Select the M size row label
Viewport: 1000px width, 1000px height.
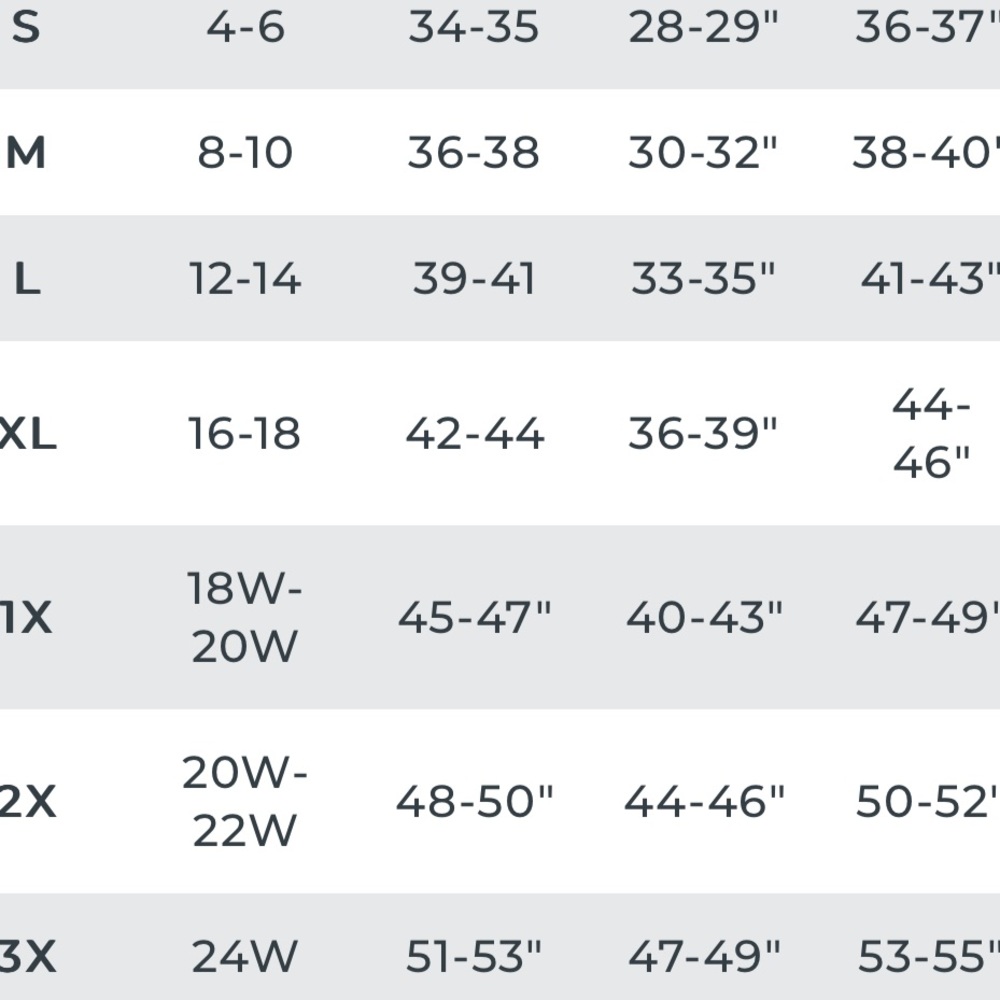26,154
